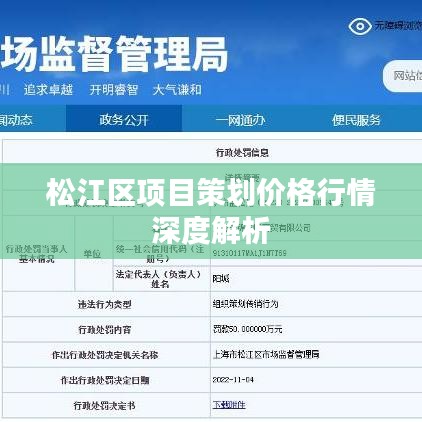Screen dimensions: 422x422
Task: Select the legal representative name 阳娓
Action: click(x=221, y=278)
